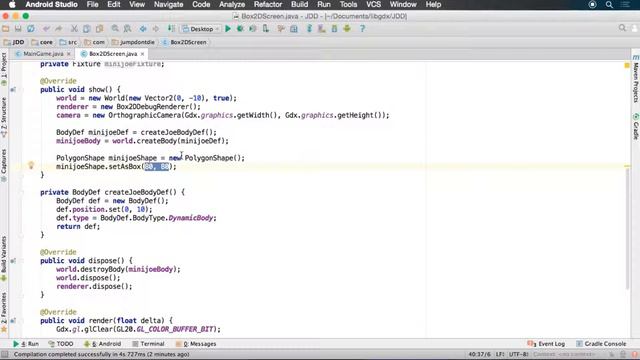Toggle the Gradle side panel

point(636,126)
